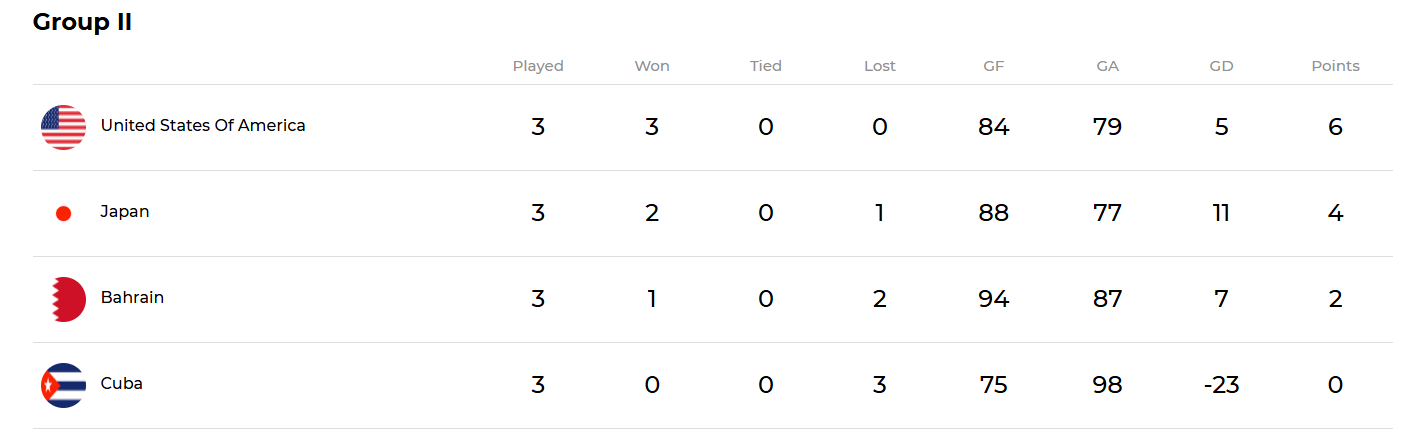Open the Japan team link
This screenshot has height=433, width=1406.
coord(125,212)
